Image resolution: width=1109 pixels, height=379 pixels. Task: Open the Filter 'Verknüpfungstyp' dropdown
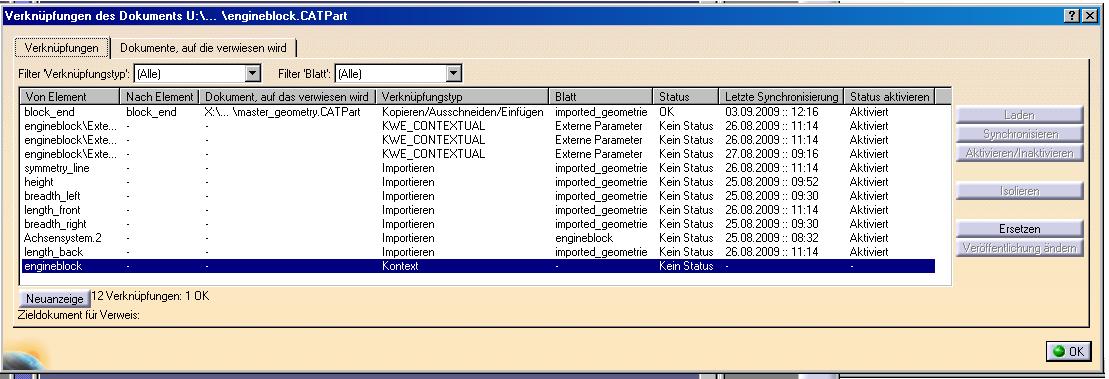pyautogui.click(x=252, y=73)
